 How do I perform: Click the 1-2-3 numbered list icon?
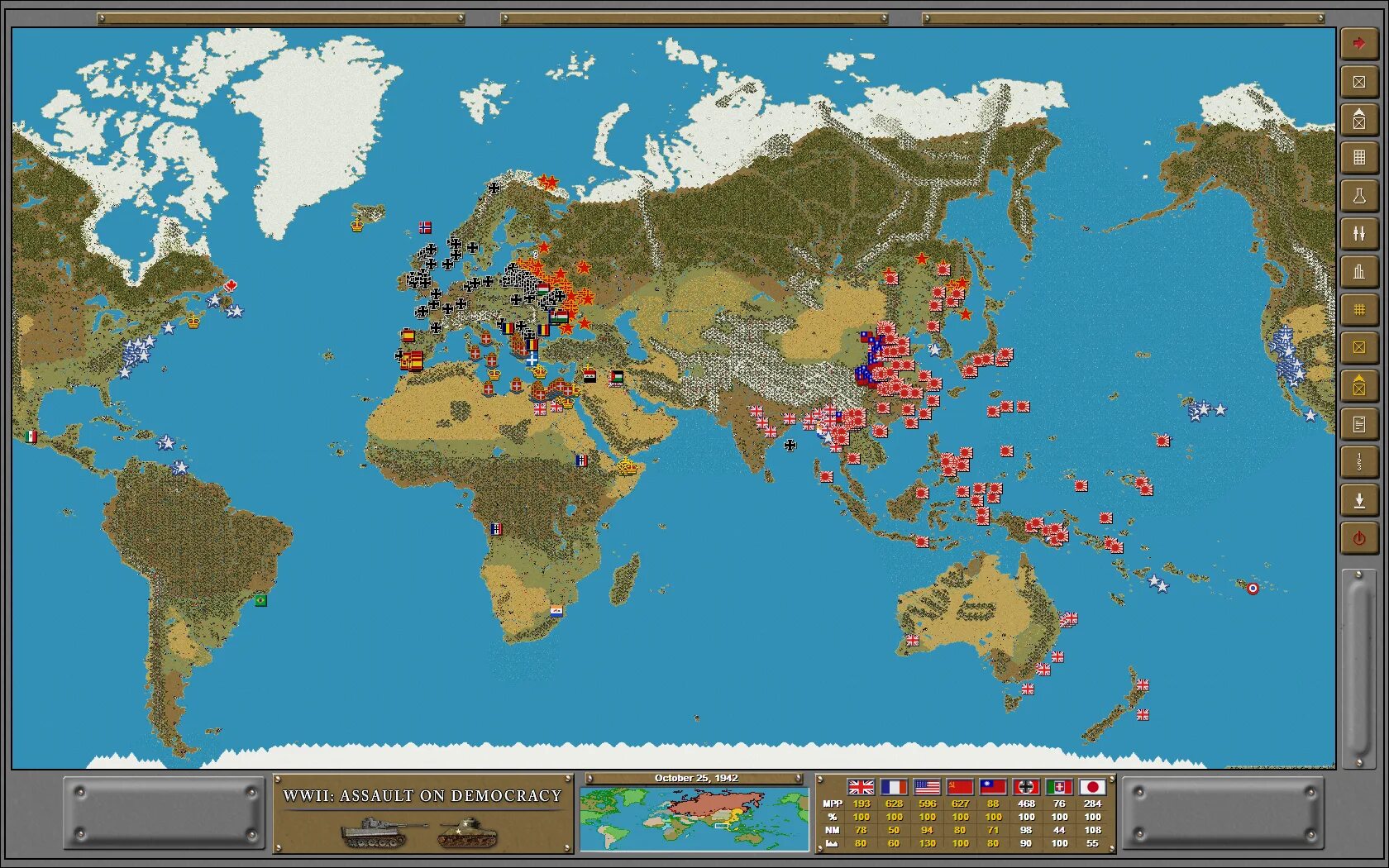pos(1358,462)
